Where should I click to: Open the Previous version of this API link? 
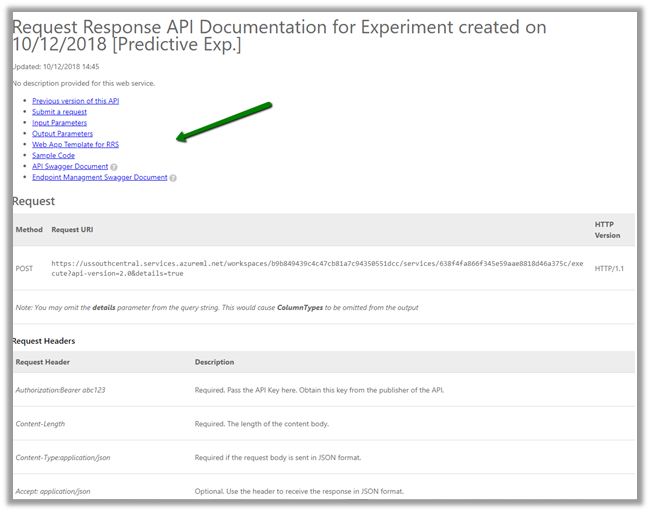75,101
